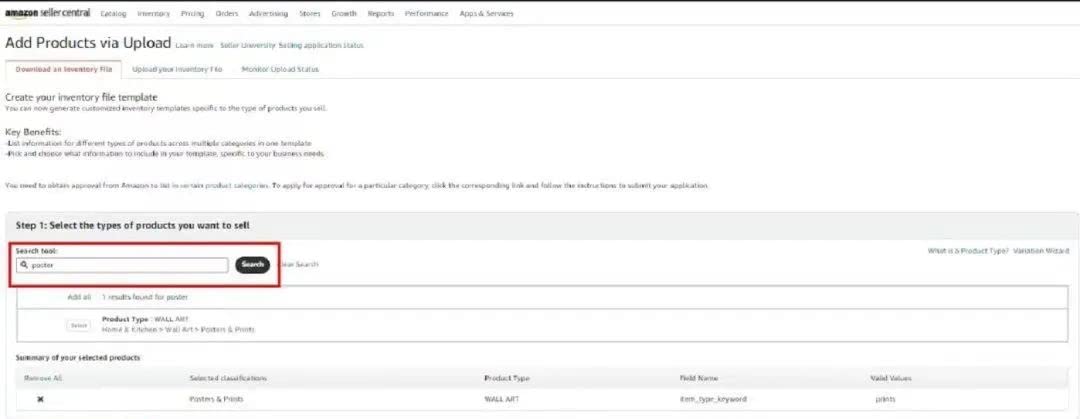Image resolution: width=1080 pixels, height=419 pixels.
Task: Remove Posters & Prints with X icon
Action: [40, 399]
